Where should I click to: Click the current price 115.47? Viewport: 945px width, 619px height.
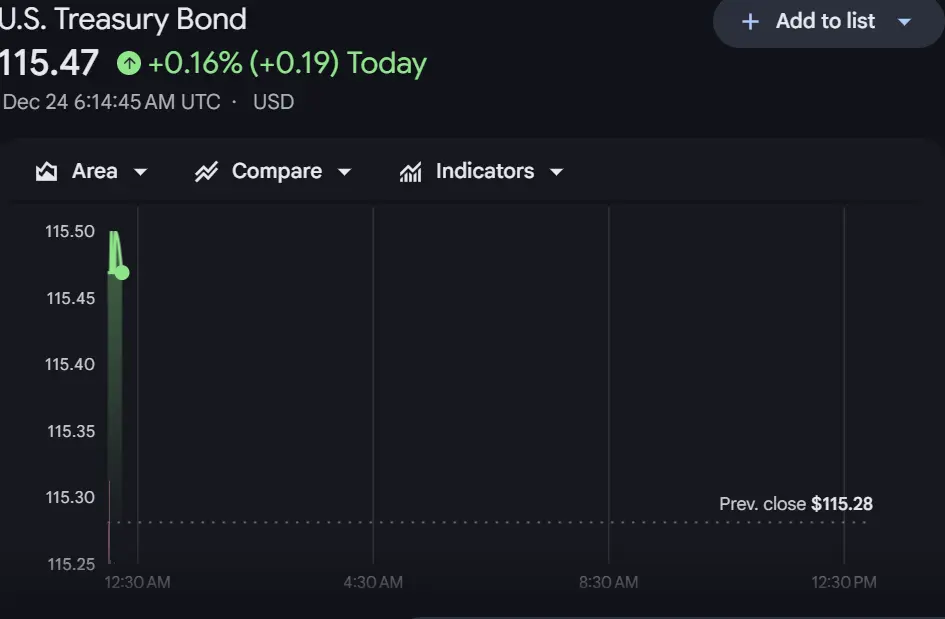coord(49,62)
